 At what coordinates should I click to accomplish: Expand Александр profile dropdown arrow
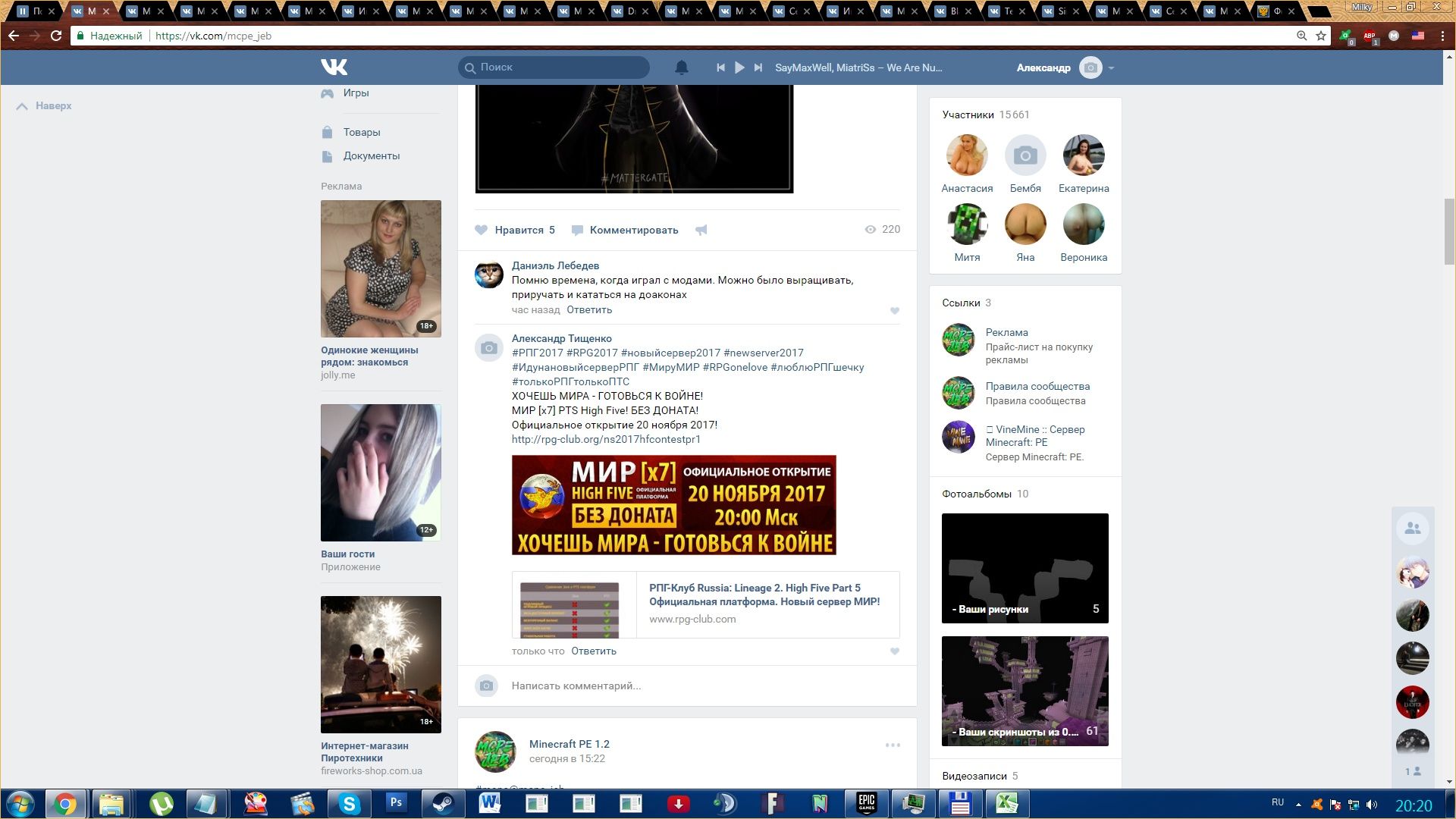click(x=1111, y=68)
